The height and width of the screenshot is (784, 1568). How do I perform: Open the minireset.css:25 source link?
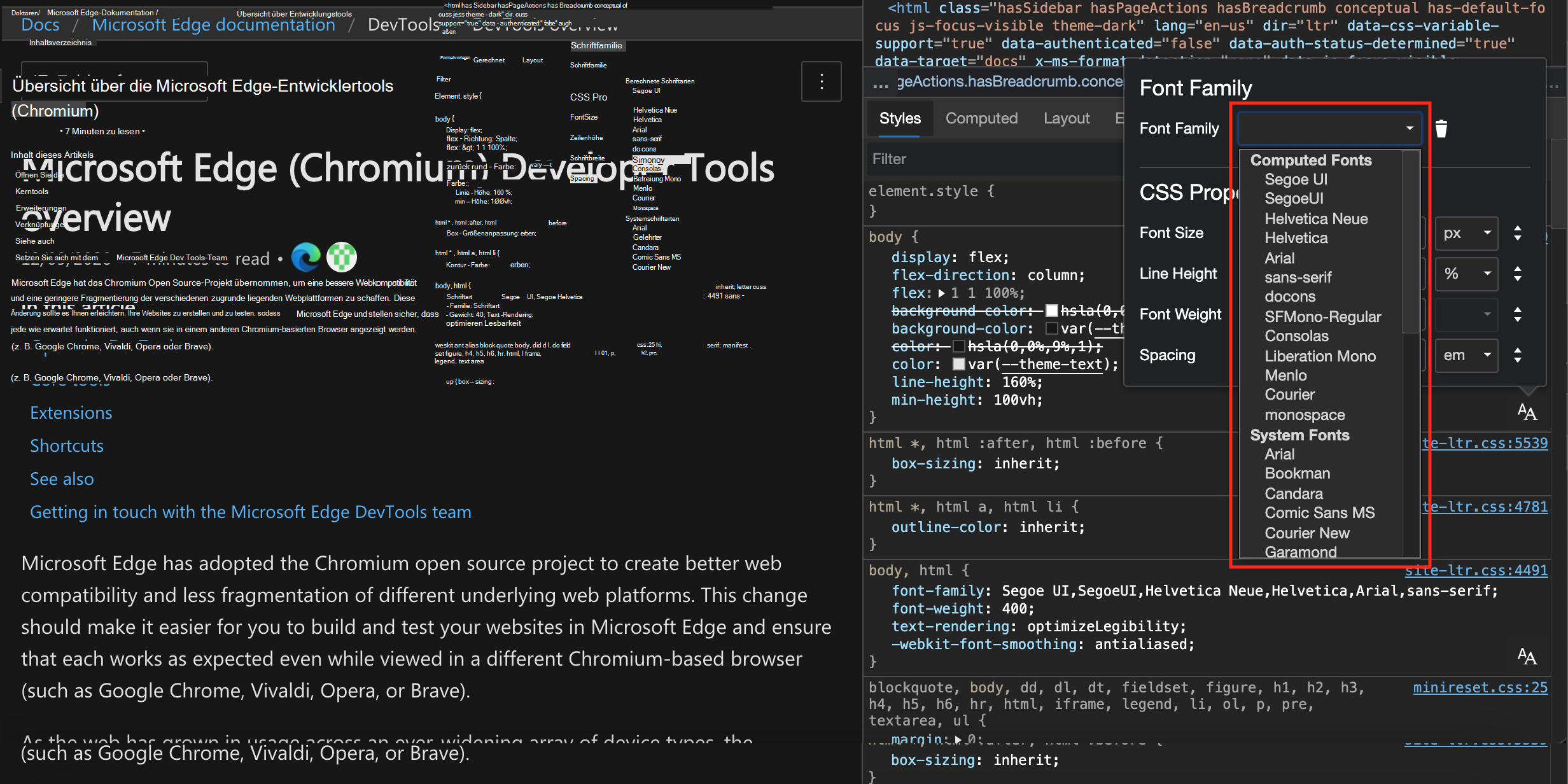pos(1480,688)
